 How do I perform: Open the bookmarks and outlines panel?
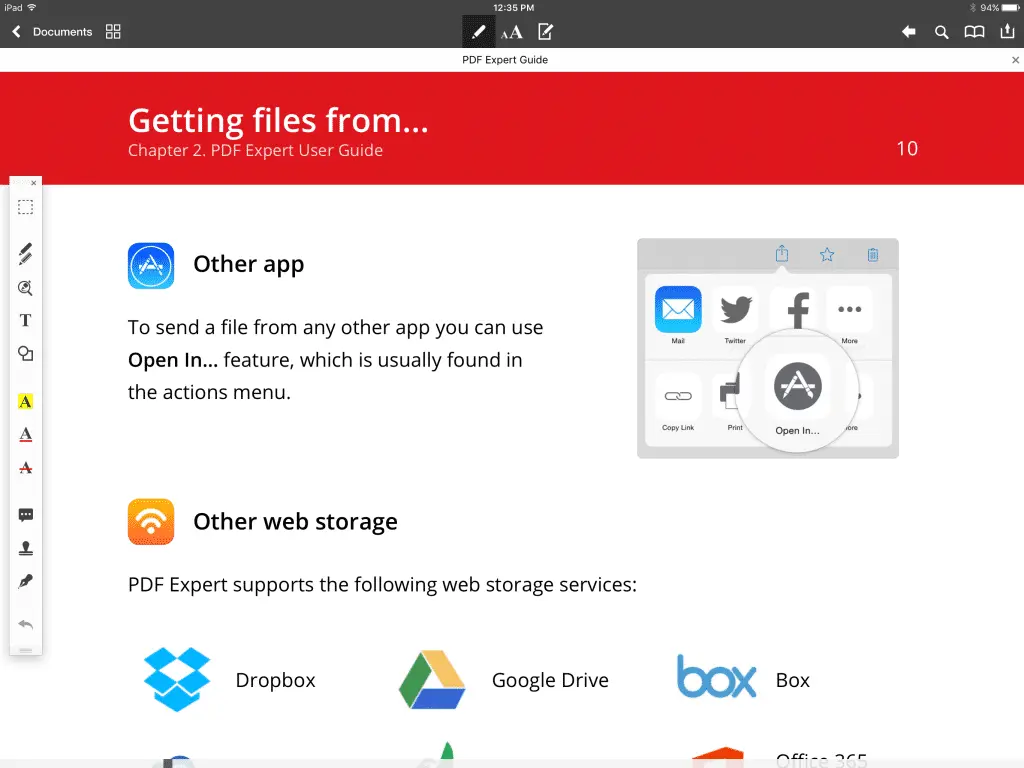pyautogui.click(x=974, y=32)
